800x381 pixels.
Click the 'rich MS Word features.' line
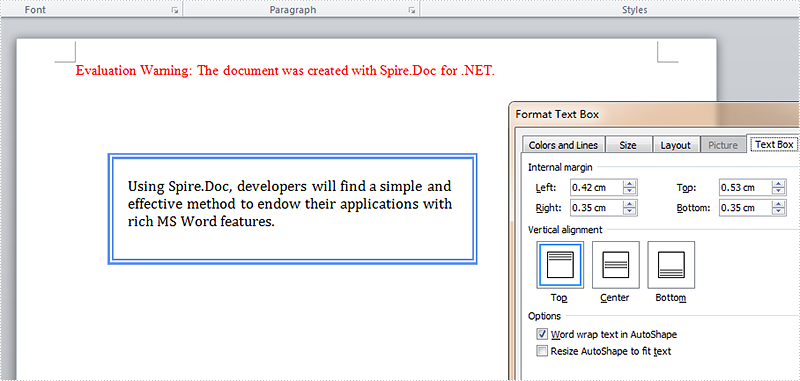[x=201, y=222]
